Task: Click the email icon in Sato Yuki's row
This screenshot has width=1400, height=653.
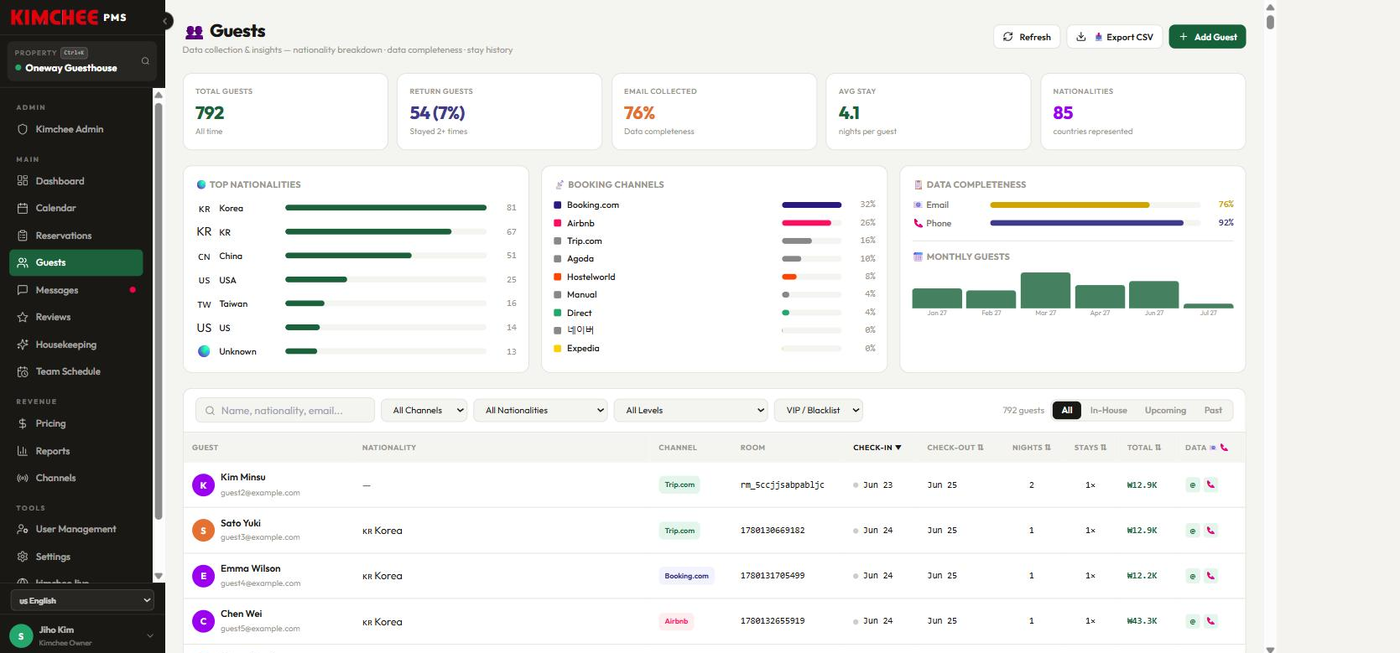Action: (x=1192, y=531)
